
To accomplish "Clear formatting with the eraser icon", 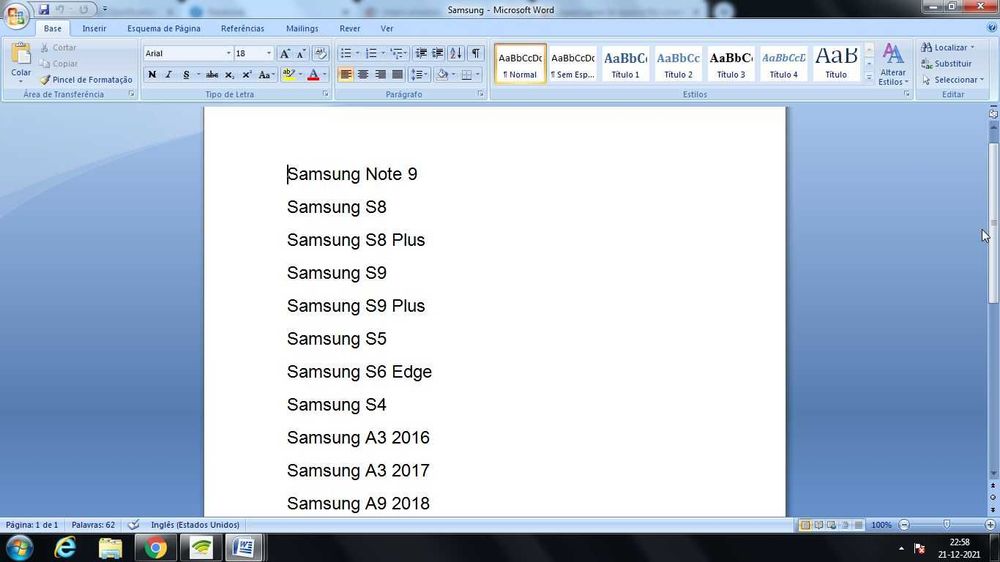I will click(x=321, y=54).
